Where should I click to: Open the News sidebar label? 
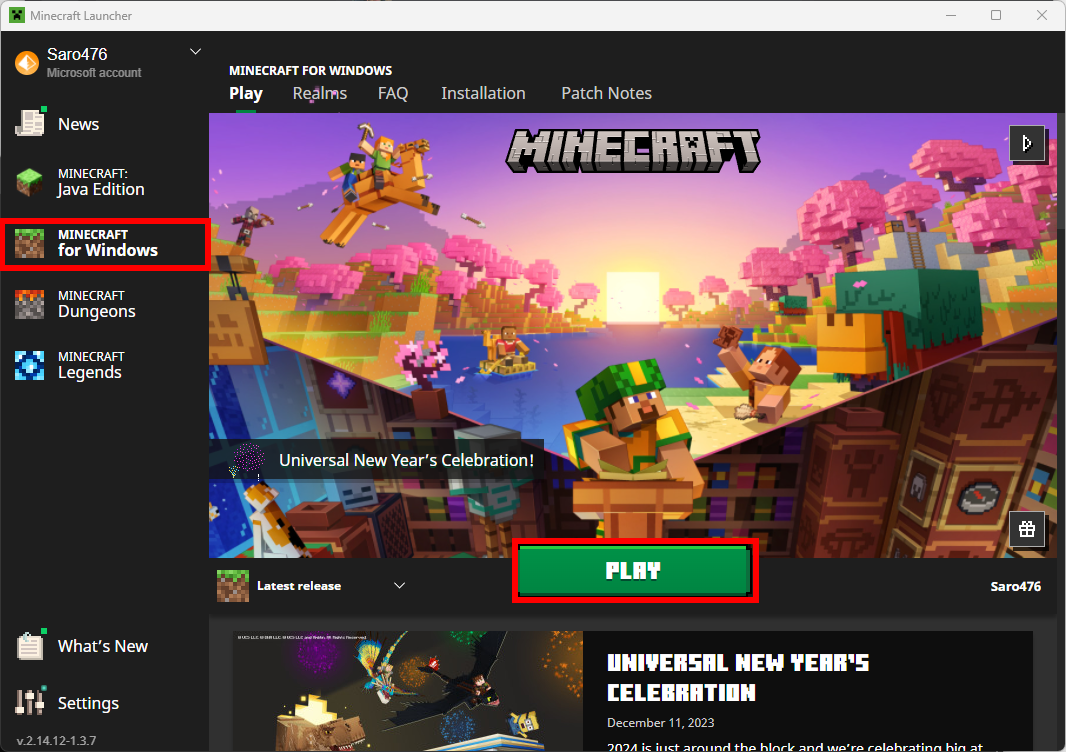(x=78, y=124)
